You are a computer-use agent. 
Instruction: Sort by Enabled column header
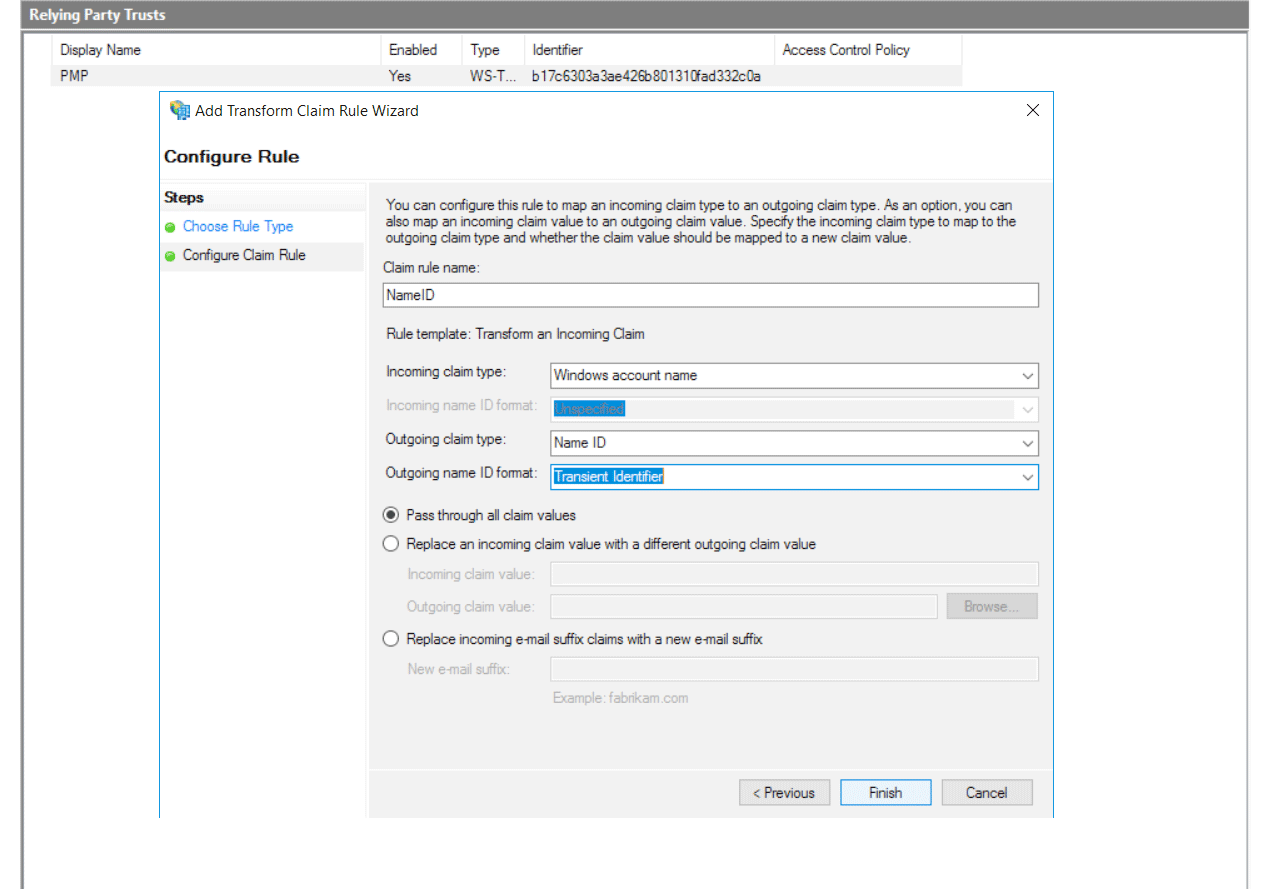click(412, 50)
